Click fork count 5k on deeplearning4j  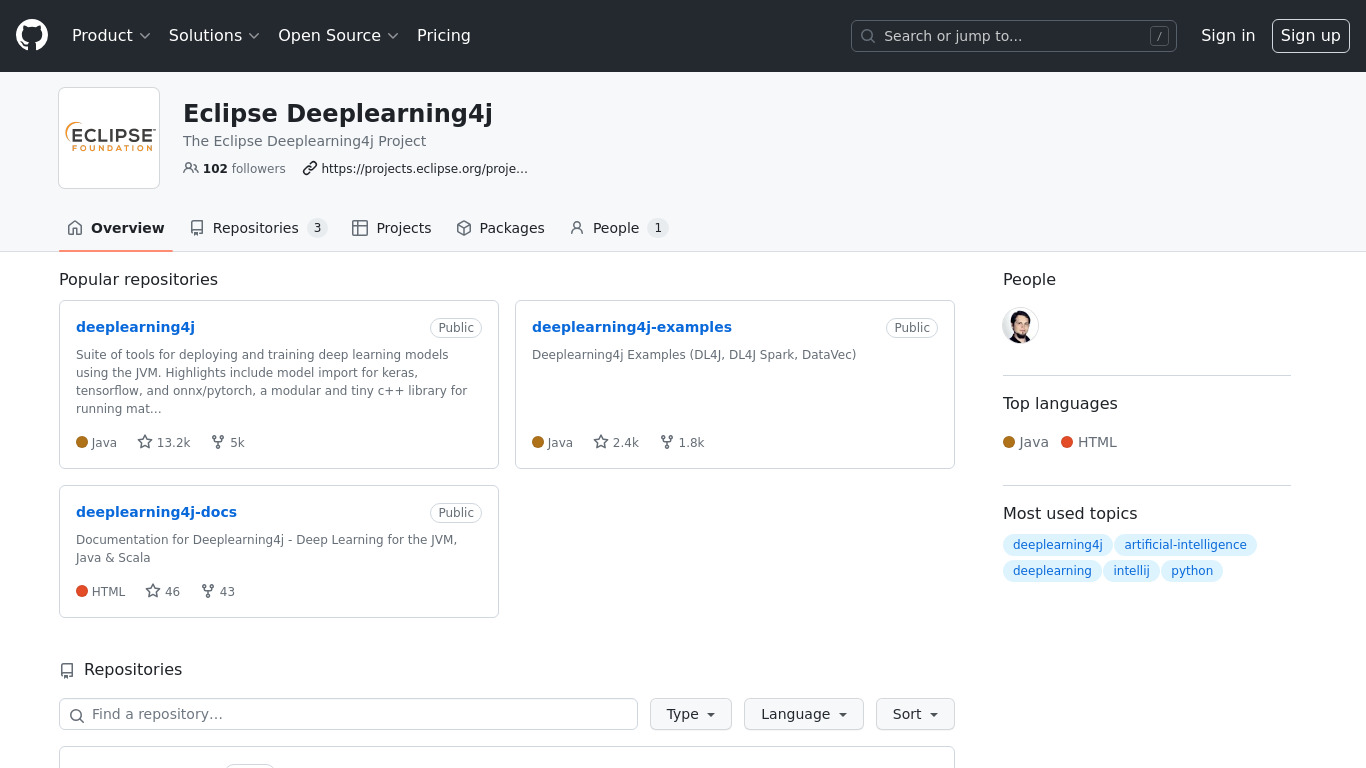[x=228, y=442]
